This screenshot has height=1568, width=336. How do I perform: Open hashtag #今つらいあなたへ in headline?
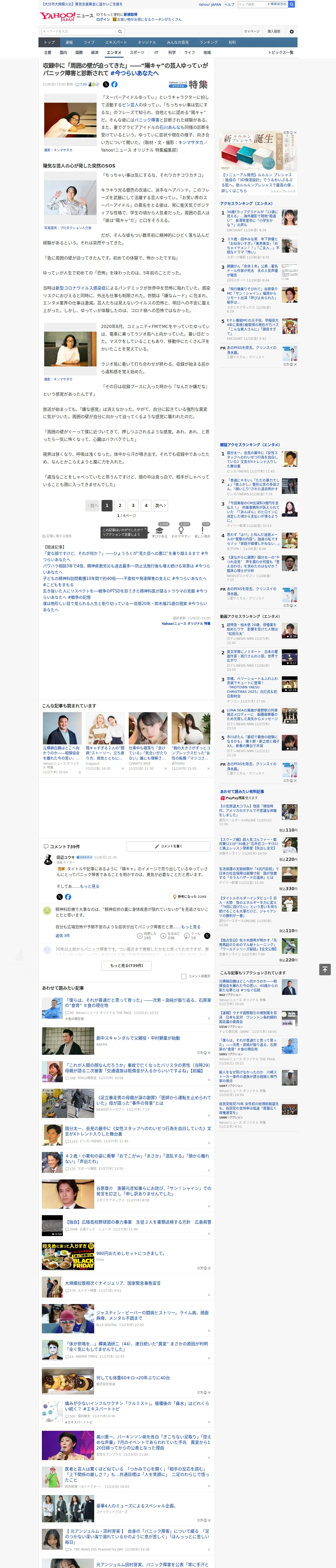pos(134,73)
